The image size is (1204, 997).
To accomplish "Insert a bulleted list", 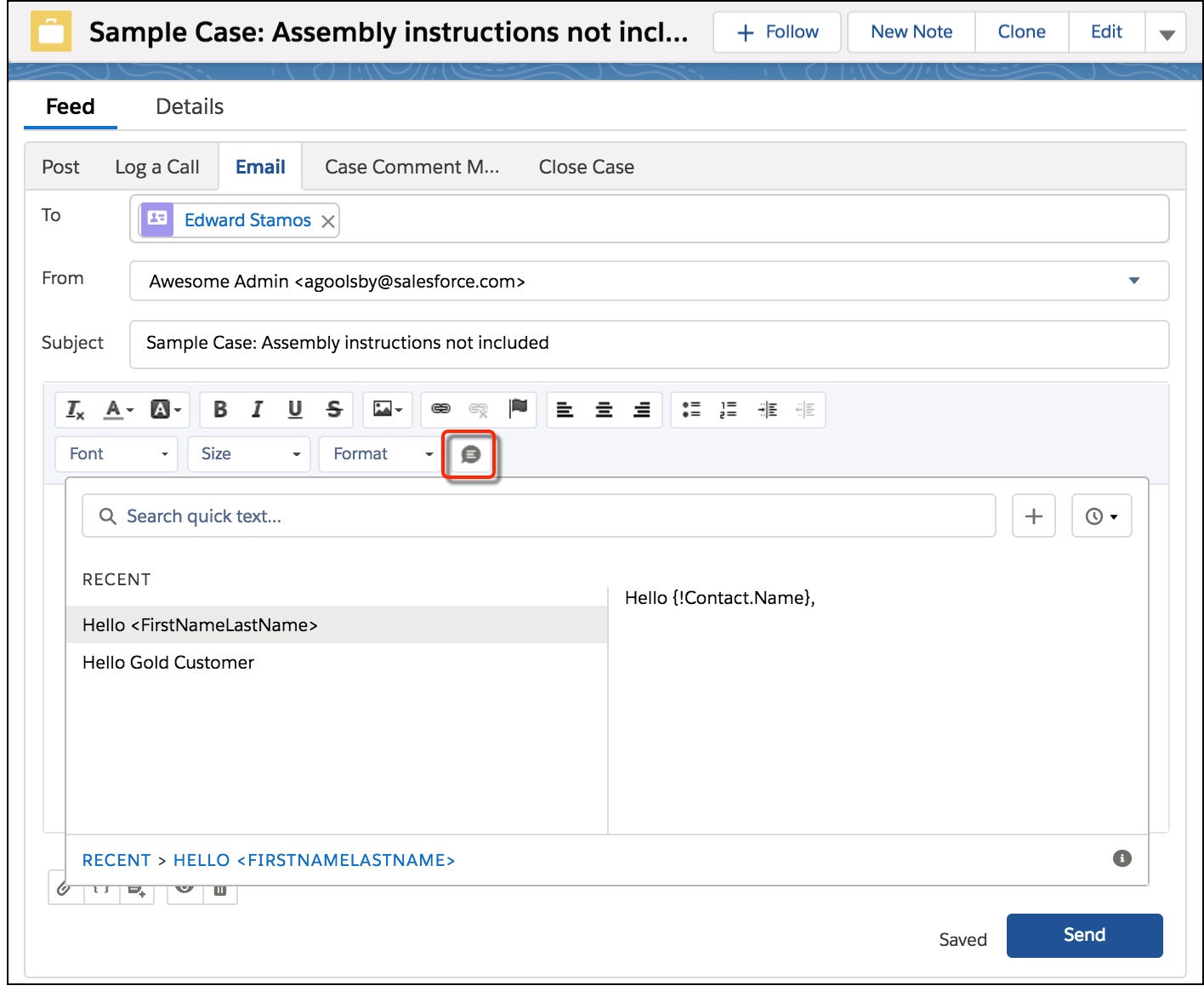I will tap(691, 410).
